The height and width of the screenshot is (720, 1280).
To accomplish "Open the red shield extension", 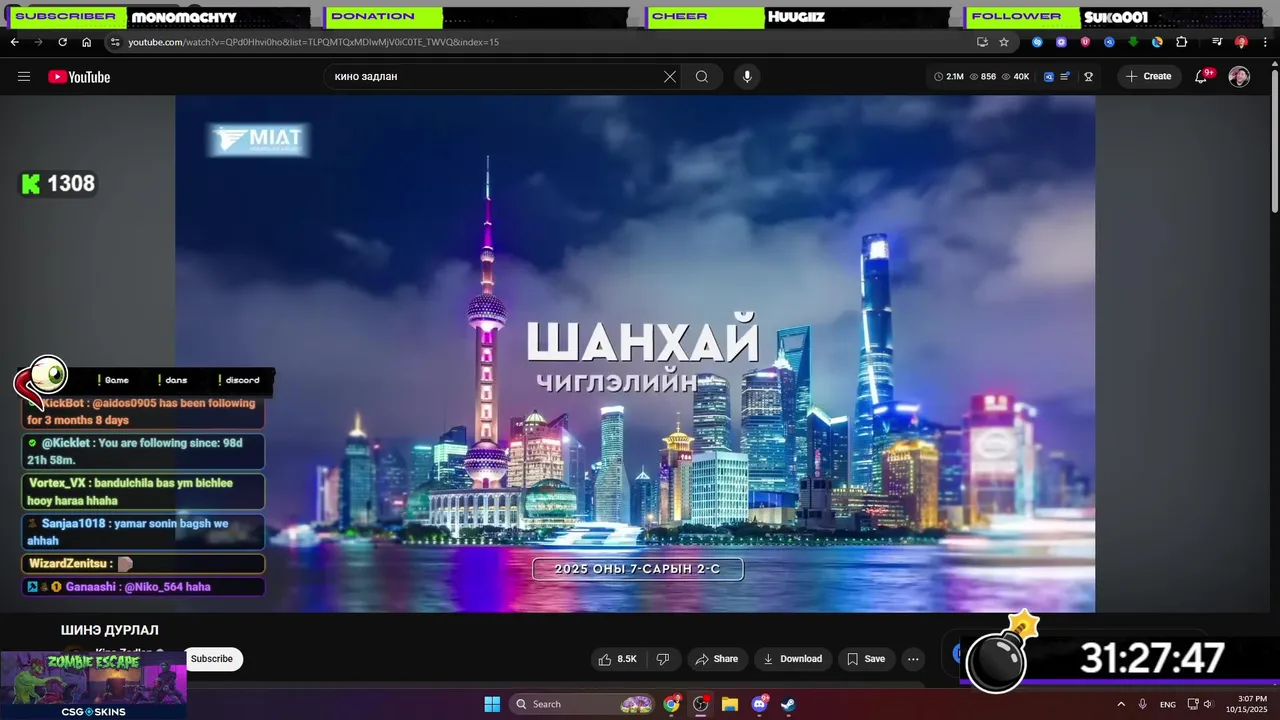I will click(1085, 42).
